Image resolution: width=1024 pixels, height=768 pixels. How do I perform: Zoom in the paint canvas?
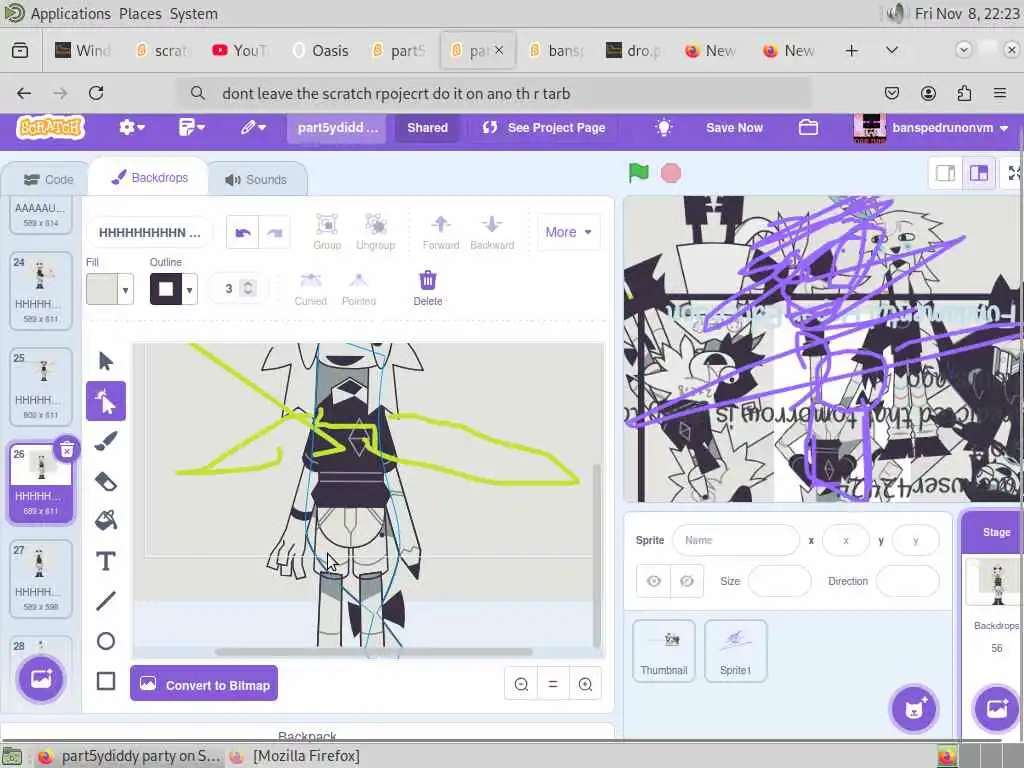pos(585,684)
